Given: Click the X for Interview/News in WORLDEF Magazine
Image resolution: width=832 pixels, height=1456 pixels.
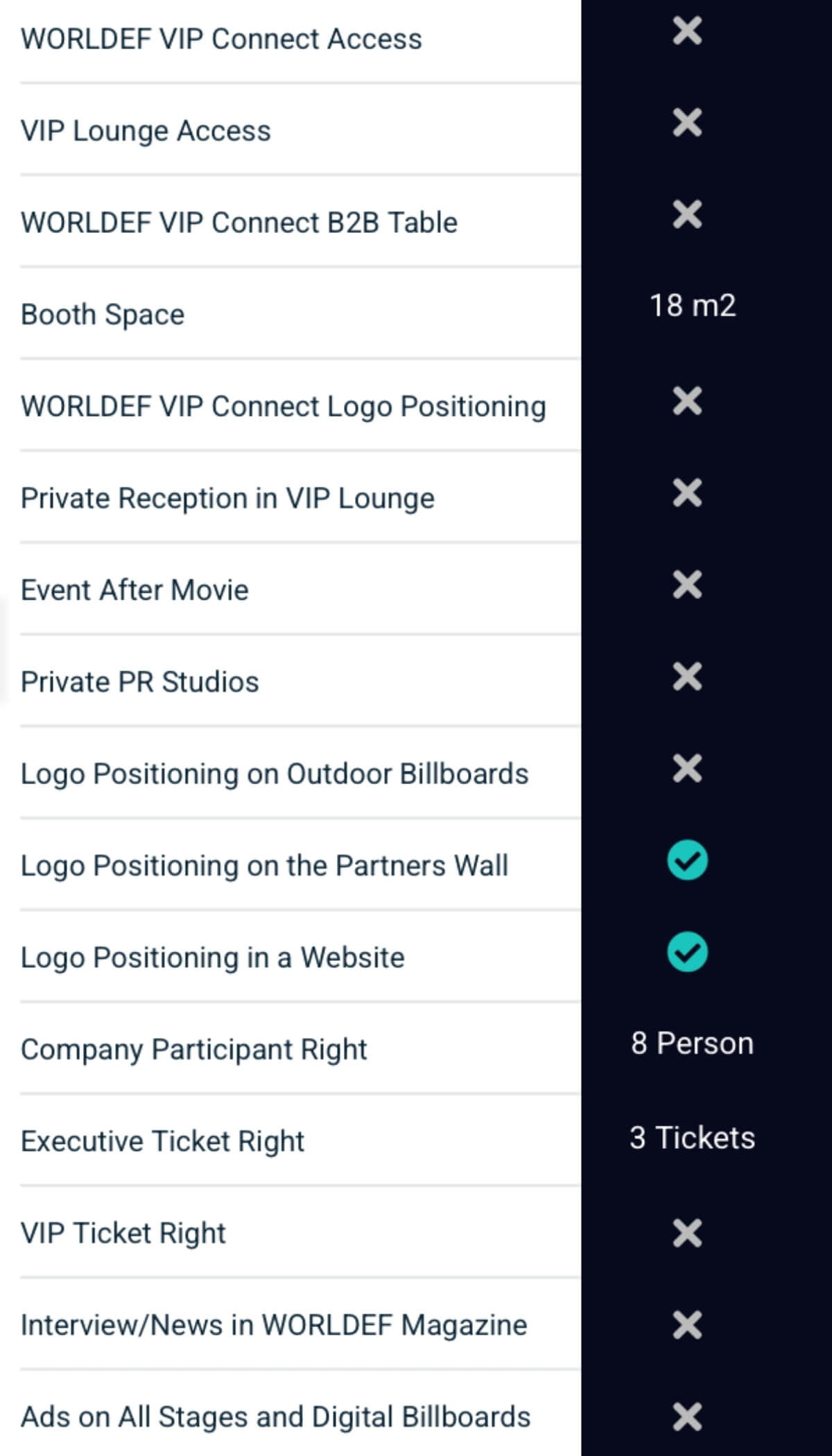Looking at the screenshot, I should coord(687,1325).
